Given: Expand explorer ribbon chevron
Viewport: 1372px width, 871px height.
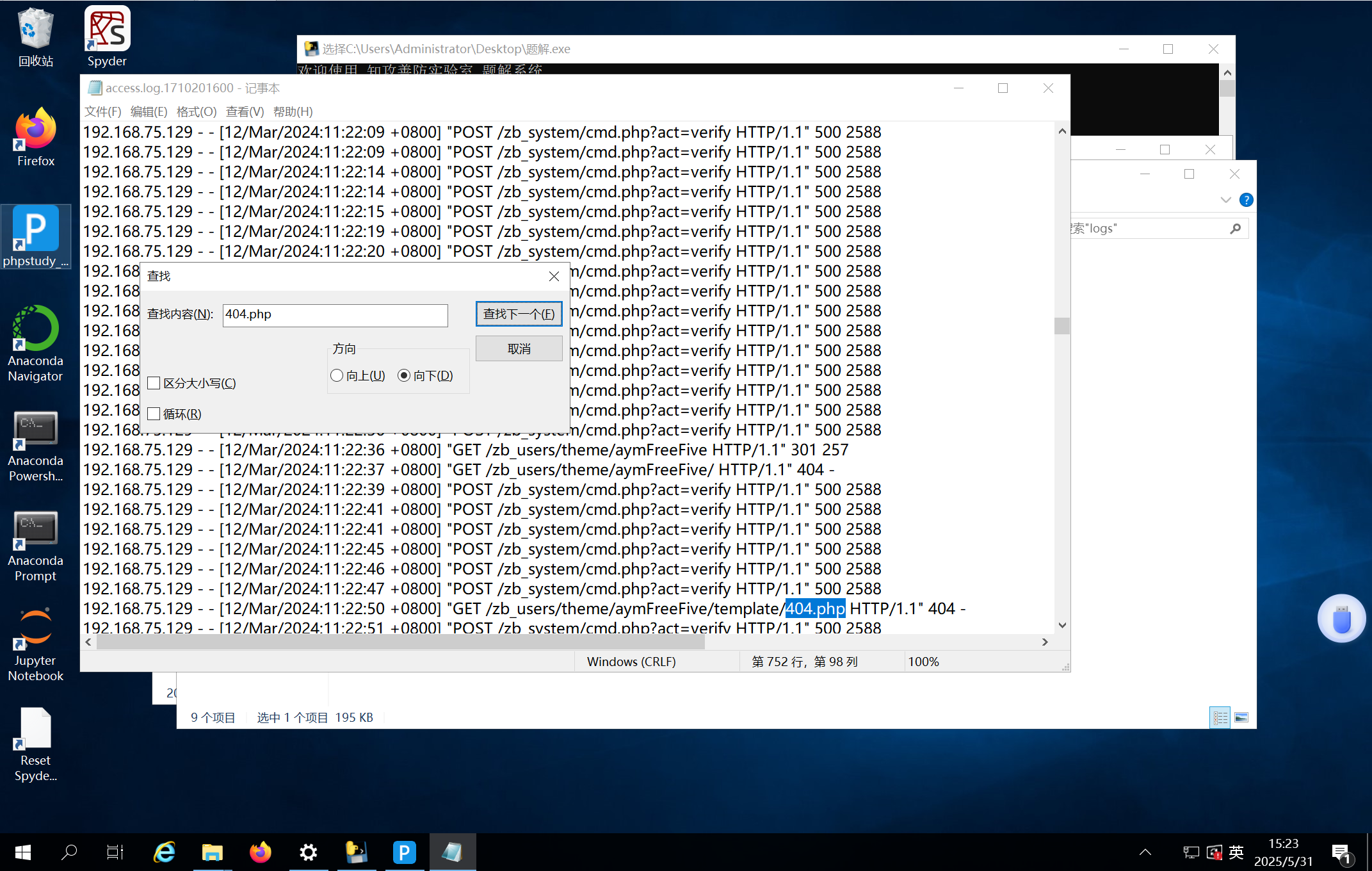Looking at the screenshot, I should point(1225,200).
